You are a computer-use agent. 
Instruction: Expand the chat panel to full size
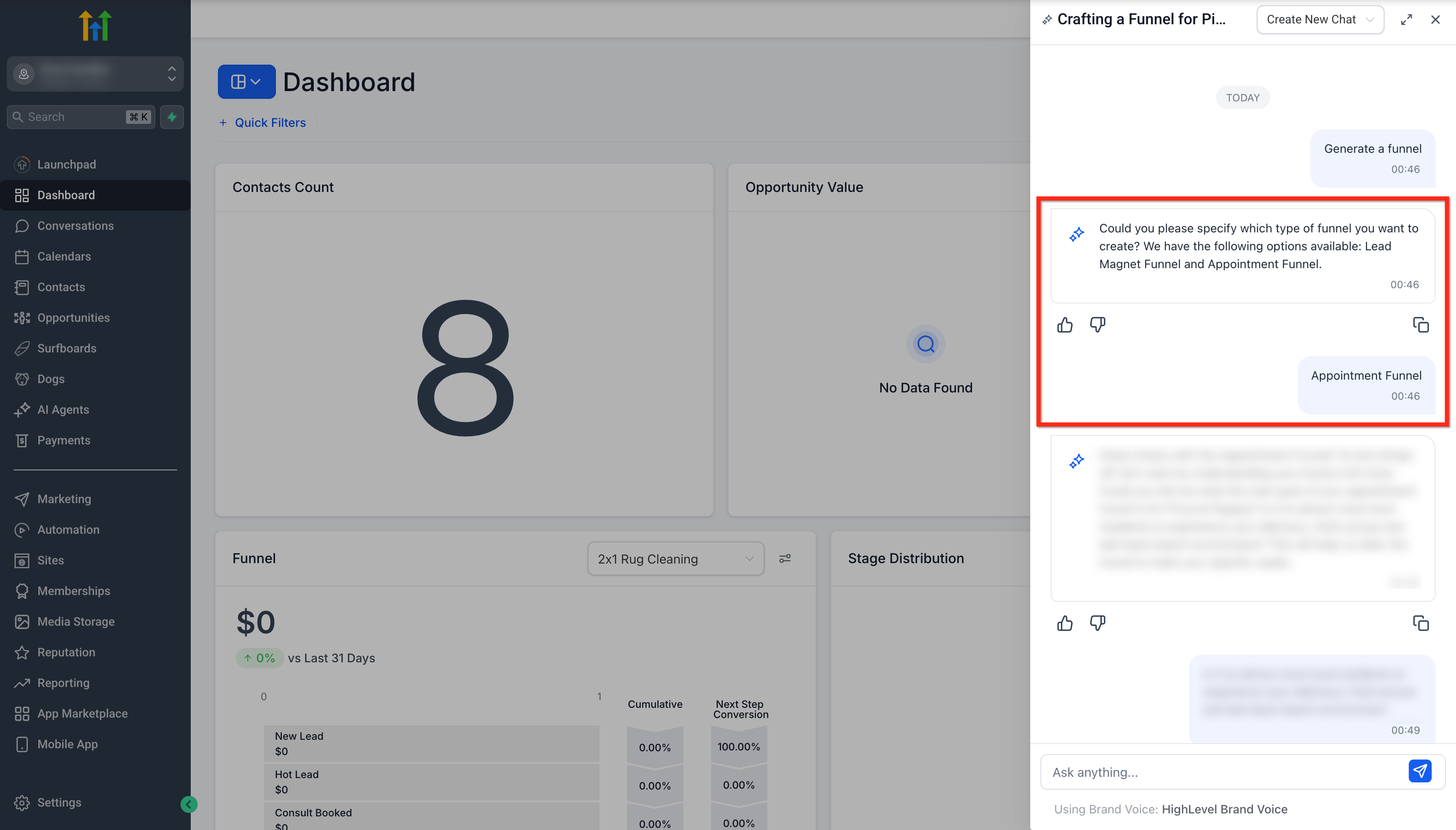pos(1407,20)
